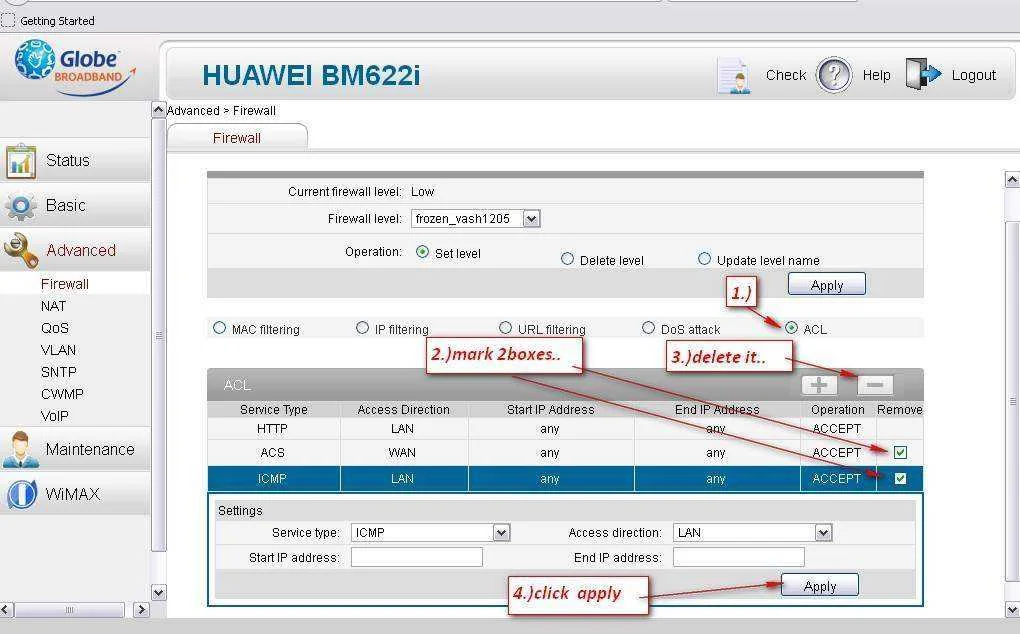Choose the DoS attack radio button
This screenshot has height=634, width=1020.
[x=649, y=328]
